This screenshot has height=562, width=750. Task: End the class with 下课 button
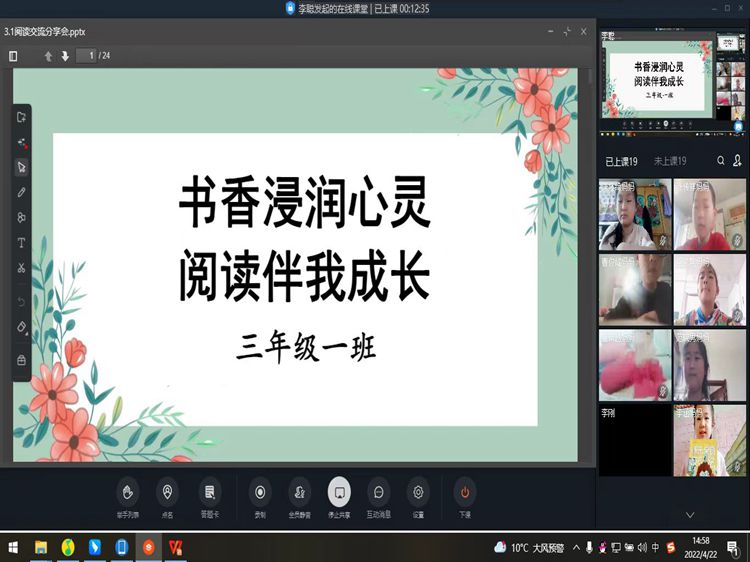pyautogui.click(x=464, y=492)
